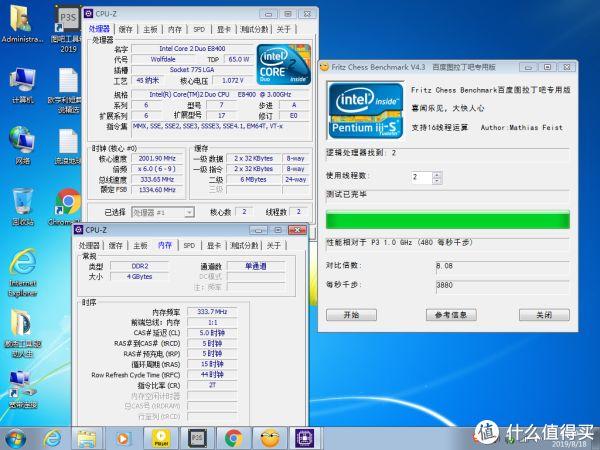This screenshot has height=450, width=600.
Task: Click the 8.08 对比倍数 result field
Action: click(x=502, y=266)
